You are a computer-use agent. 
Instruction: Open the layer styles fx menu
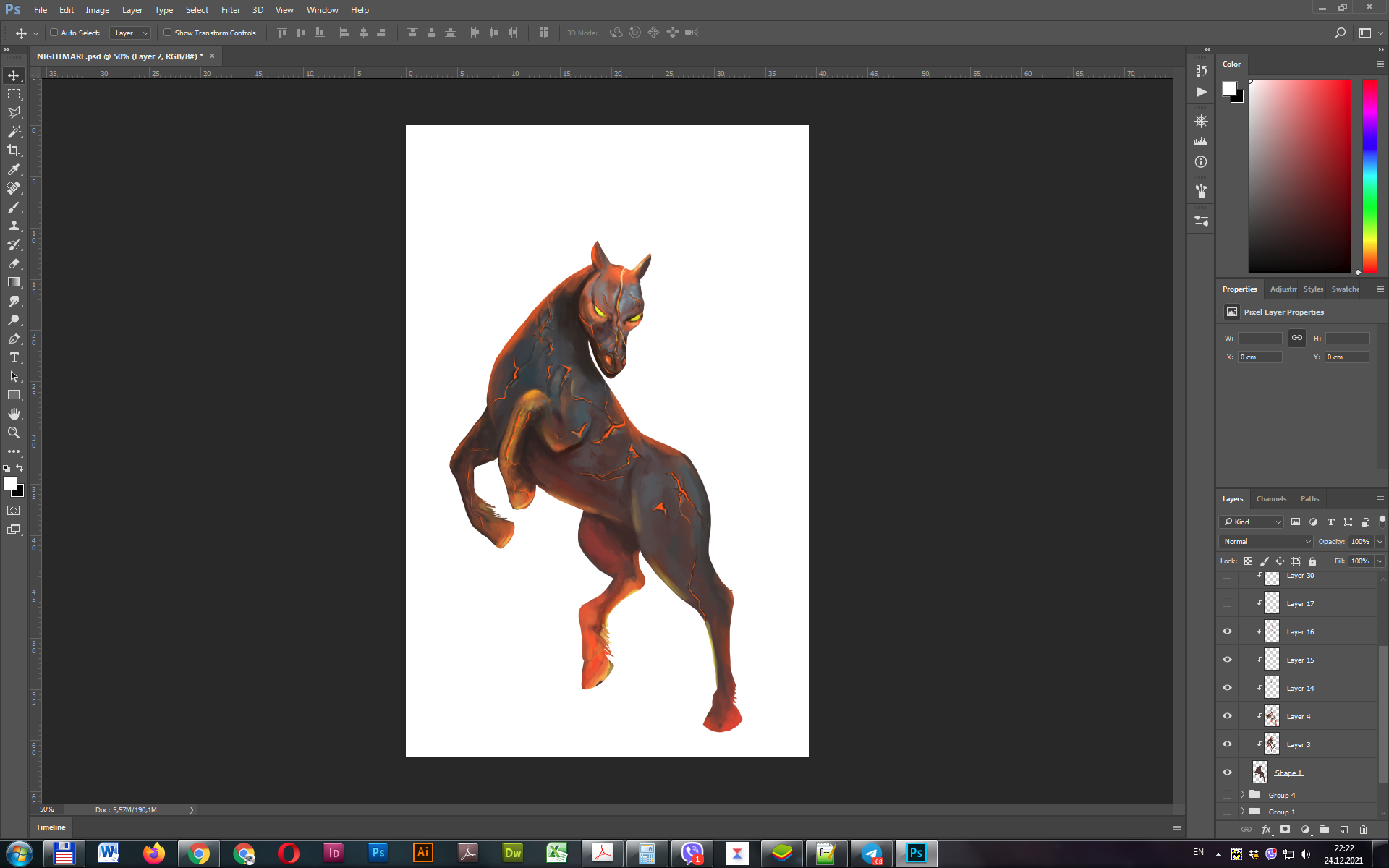tap(1266, 830)
